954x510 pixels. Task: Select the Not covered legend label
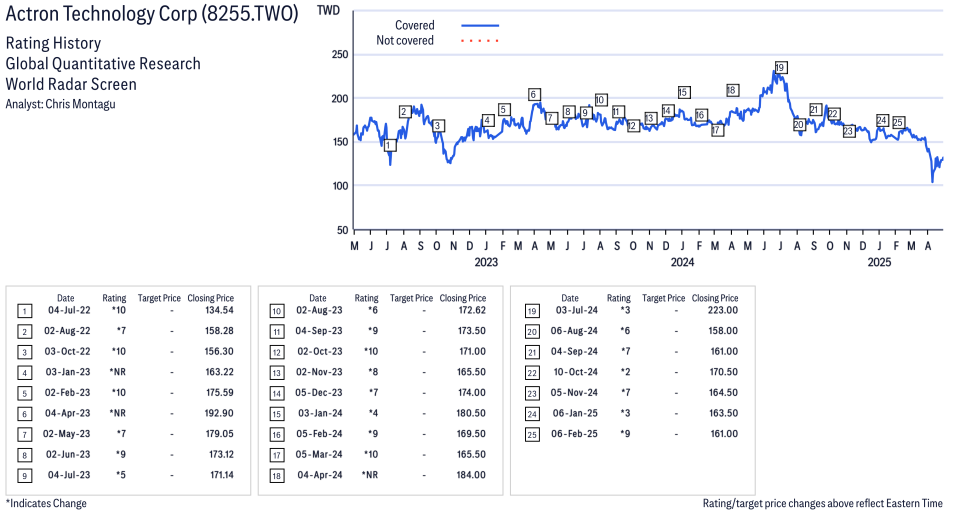[405, 41]
